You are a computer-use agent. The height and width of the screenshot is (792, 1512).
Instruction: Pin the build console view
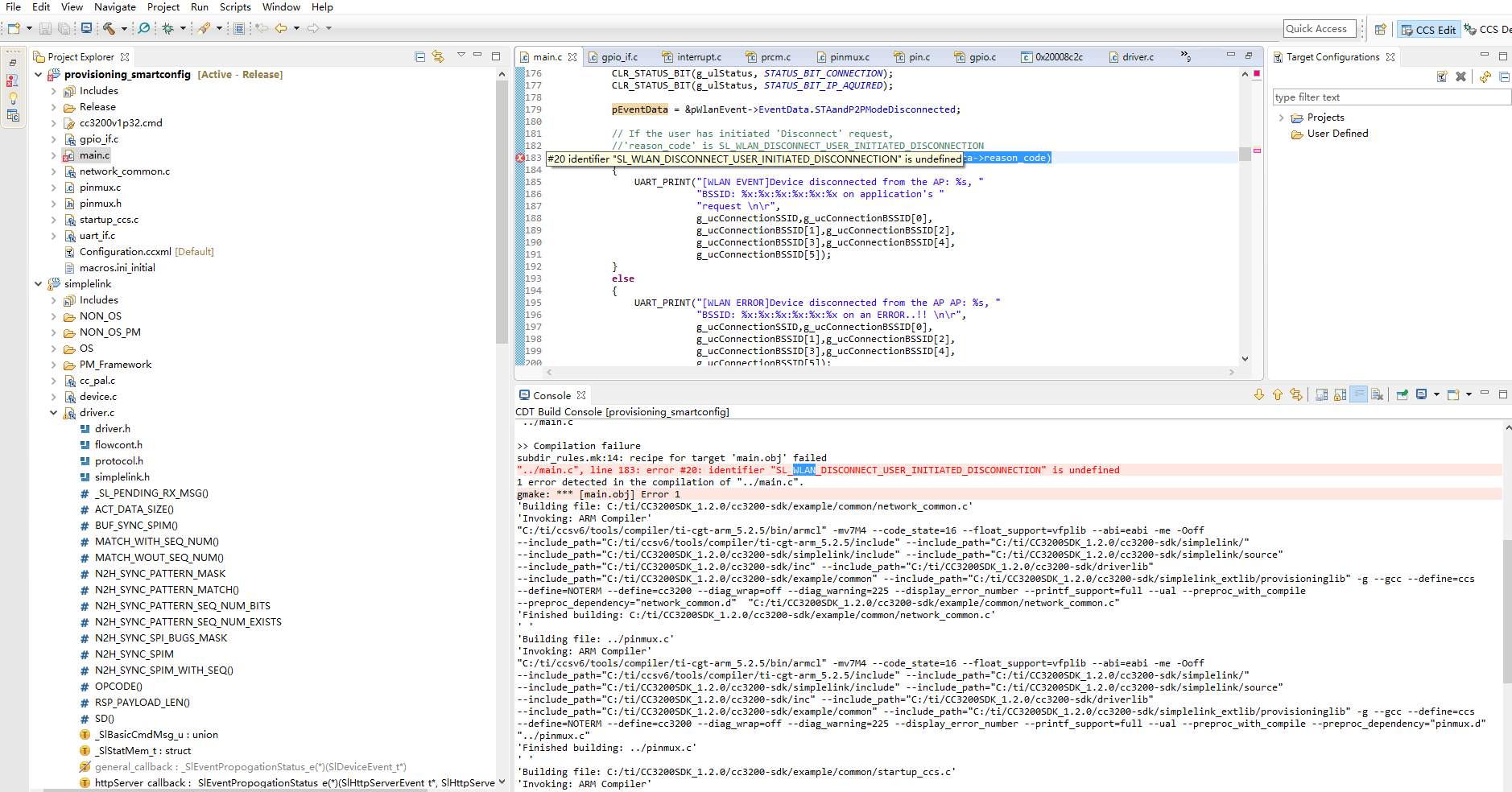(1402, 394)
